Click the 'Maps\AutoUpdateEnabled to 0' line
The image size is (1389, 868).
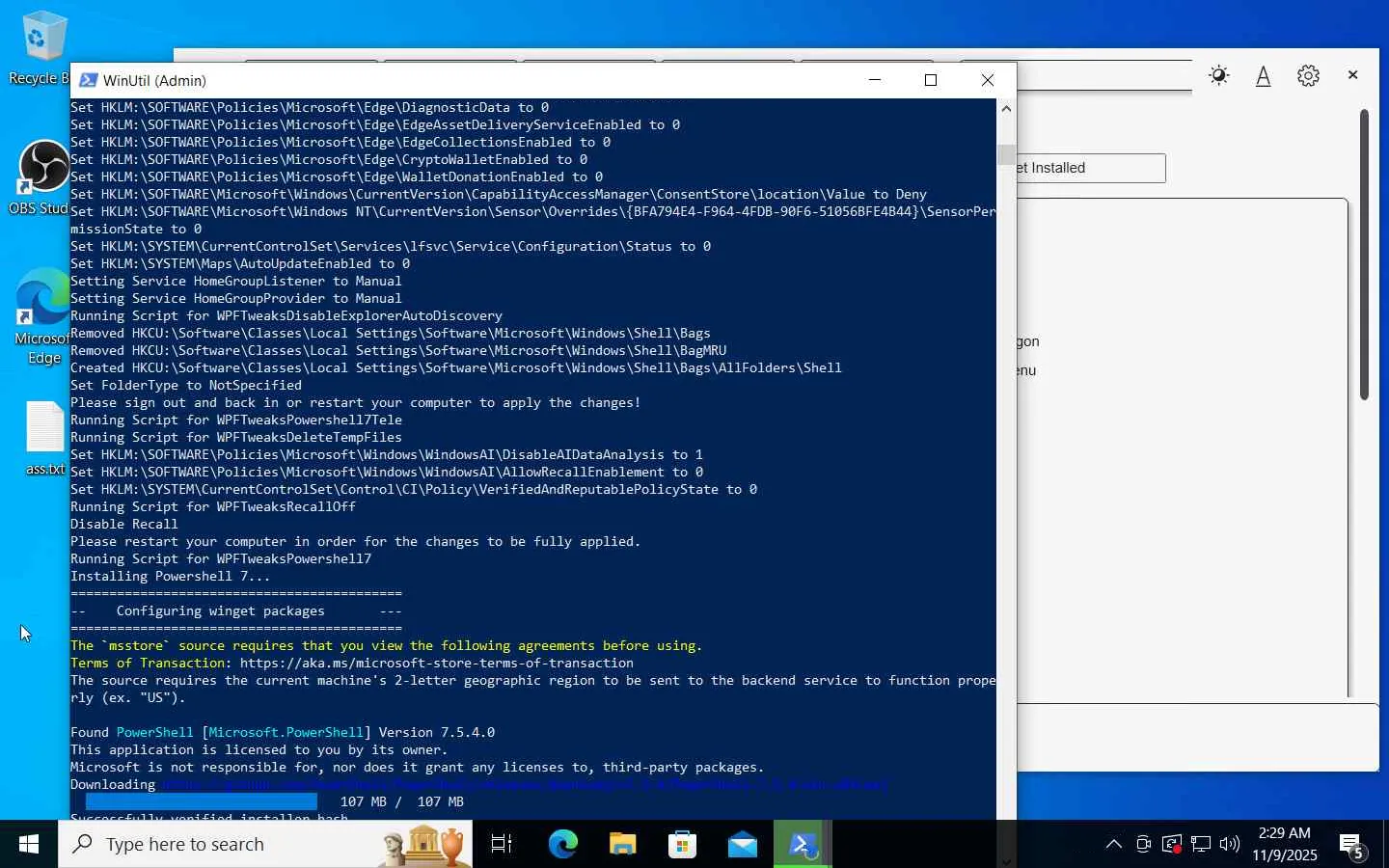point(240,263)
